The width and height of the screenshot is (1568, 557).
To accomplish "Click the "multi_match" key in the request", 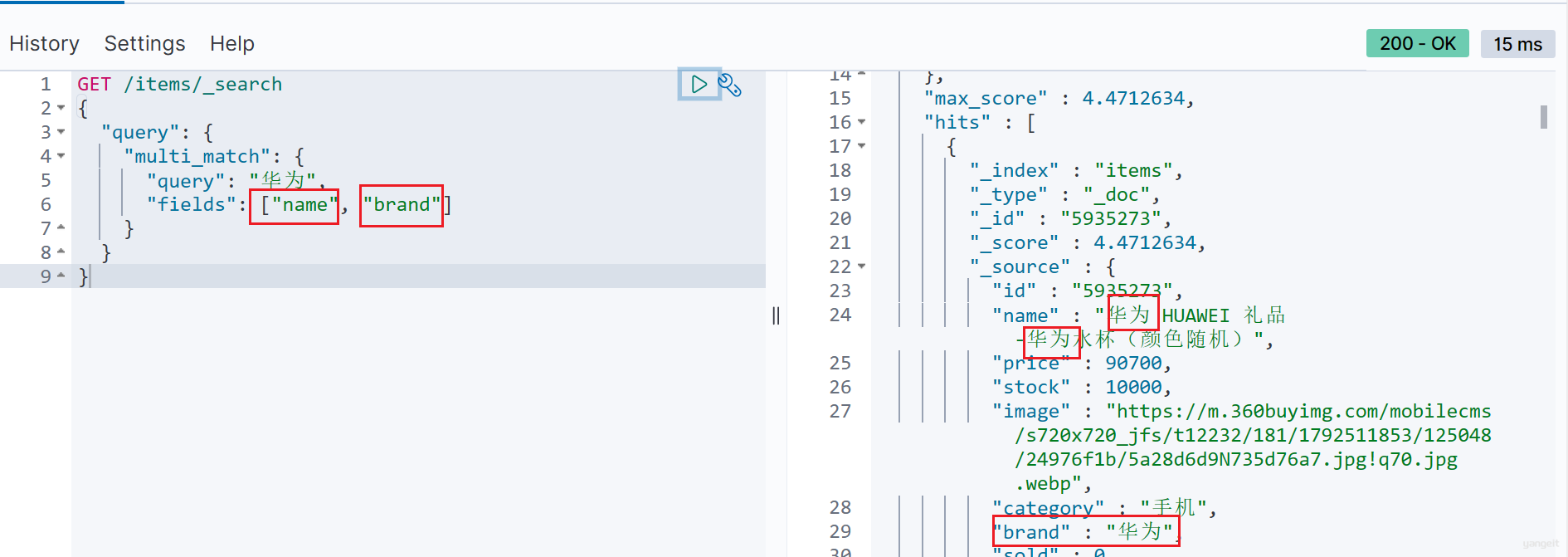I will pos(197,156).
